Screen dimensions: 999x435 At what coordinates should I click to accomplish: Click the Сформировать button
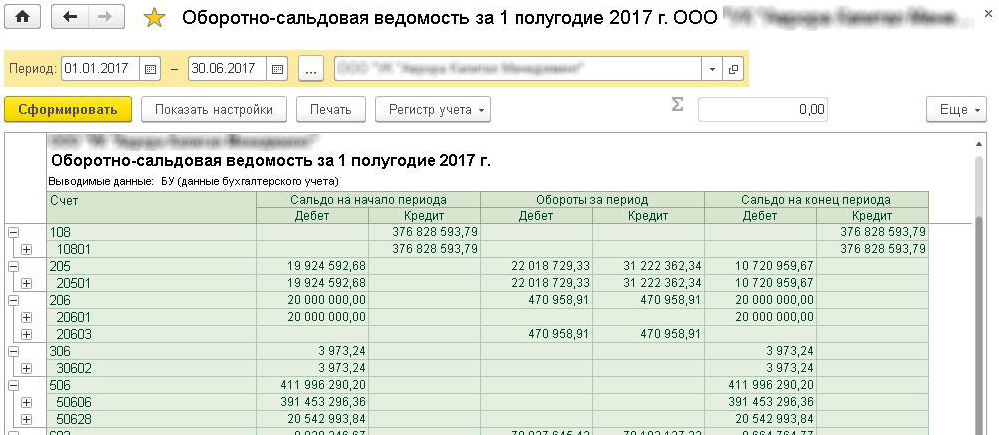(x=68, y=110)
